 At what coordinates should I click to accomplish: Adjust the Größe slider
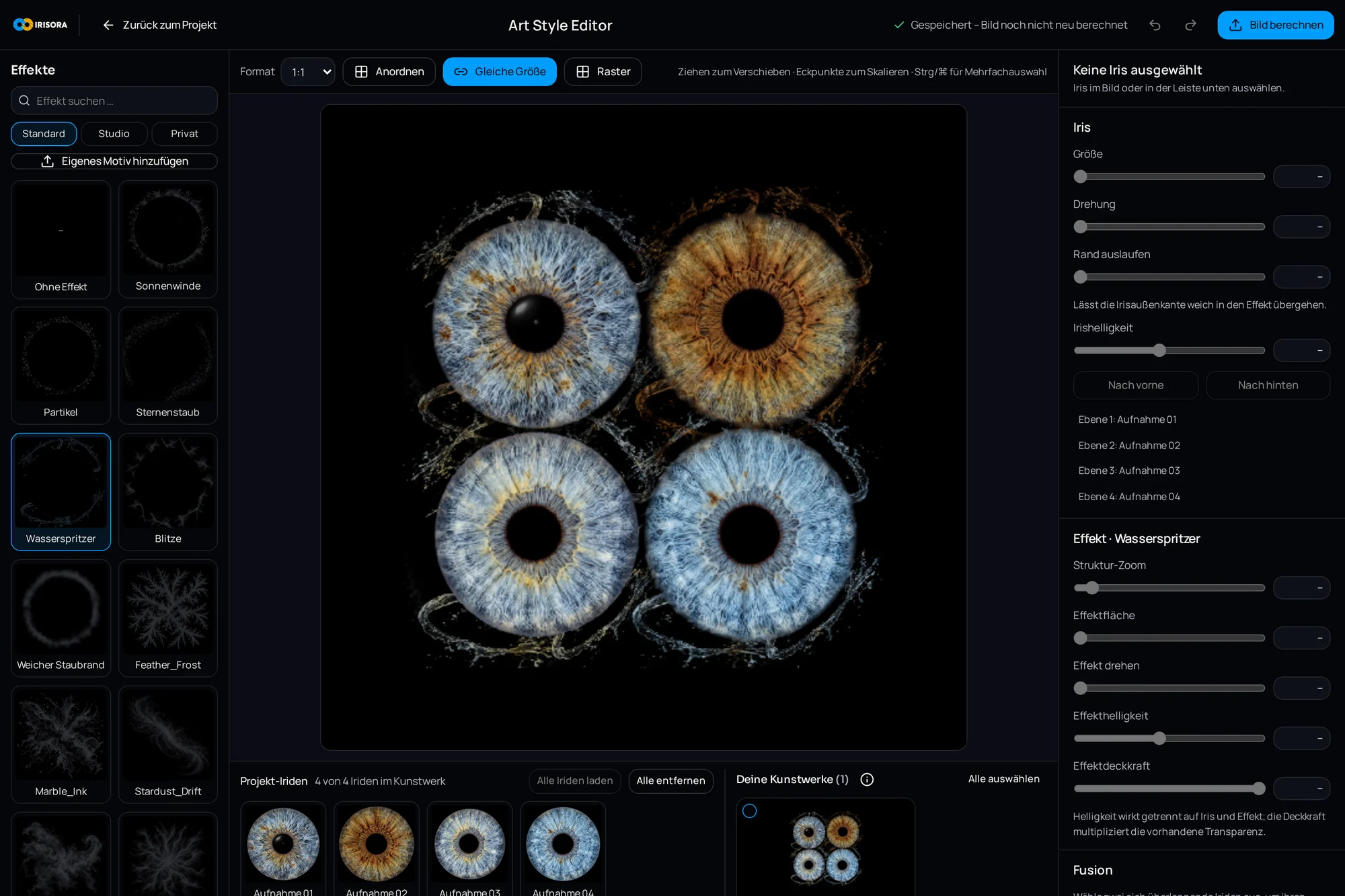[1169, 177]
